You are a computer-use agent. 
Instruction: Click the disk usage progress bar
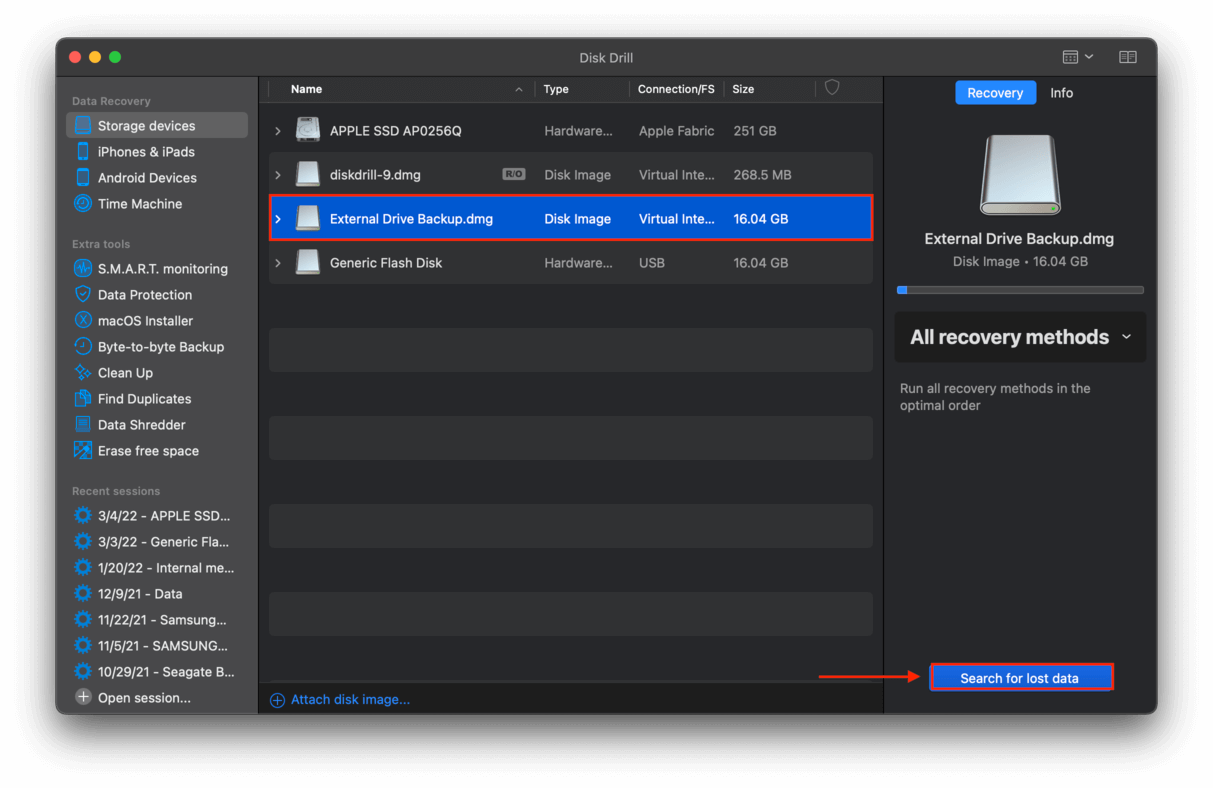pos(1020,290)
